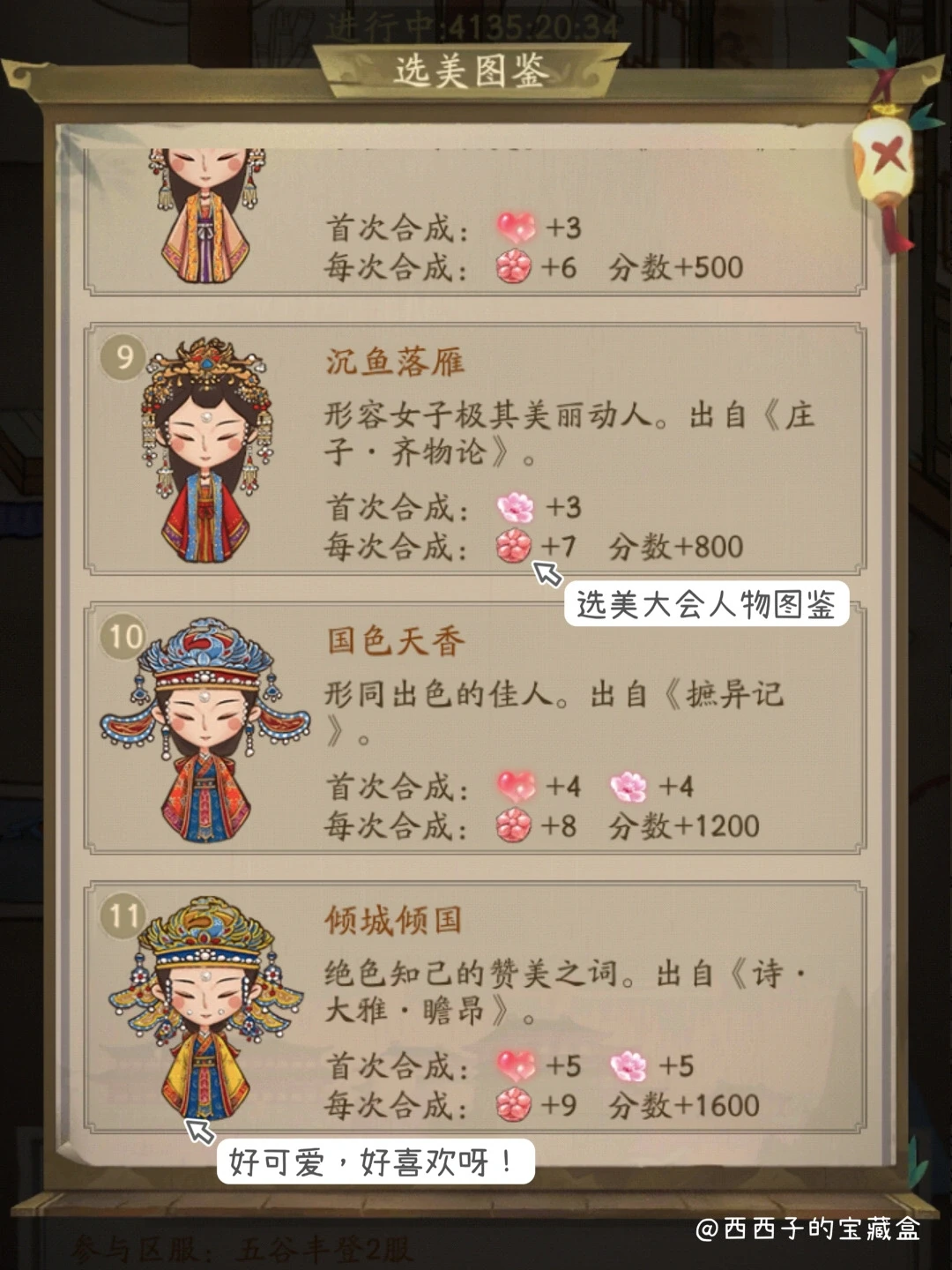Tap the number 10 badge

pos(124,636)
